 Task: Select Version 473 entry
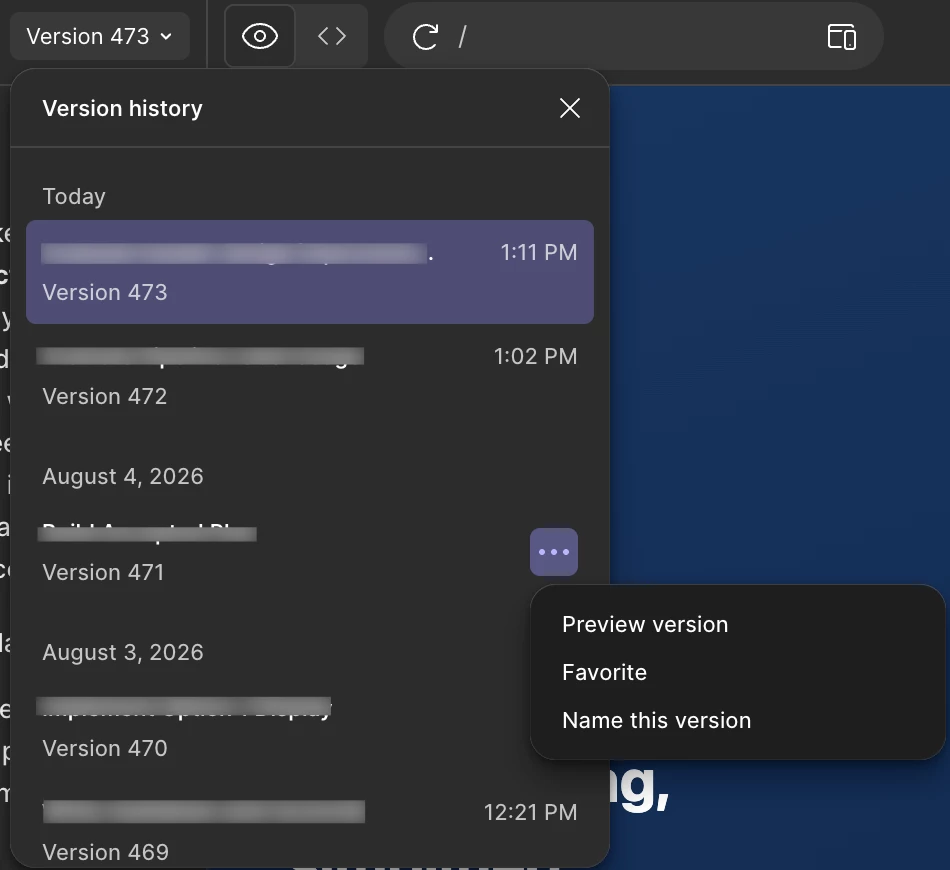pyautogui.click(x=310, y=272)
